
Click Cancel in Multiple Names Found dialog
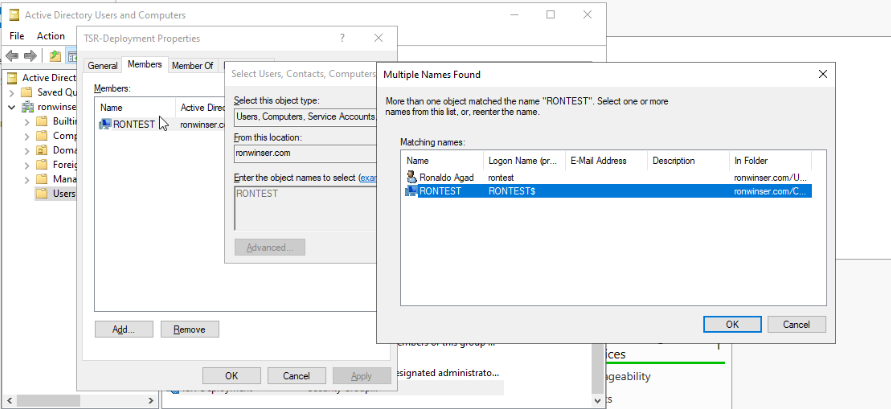[x=796, y=324]
